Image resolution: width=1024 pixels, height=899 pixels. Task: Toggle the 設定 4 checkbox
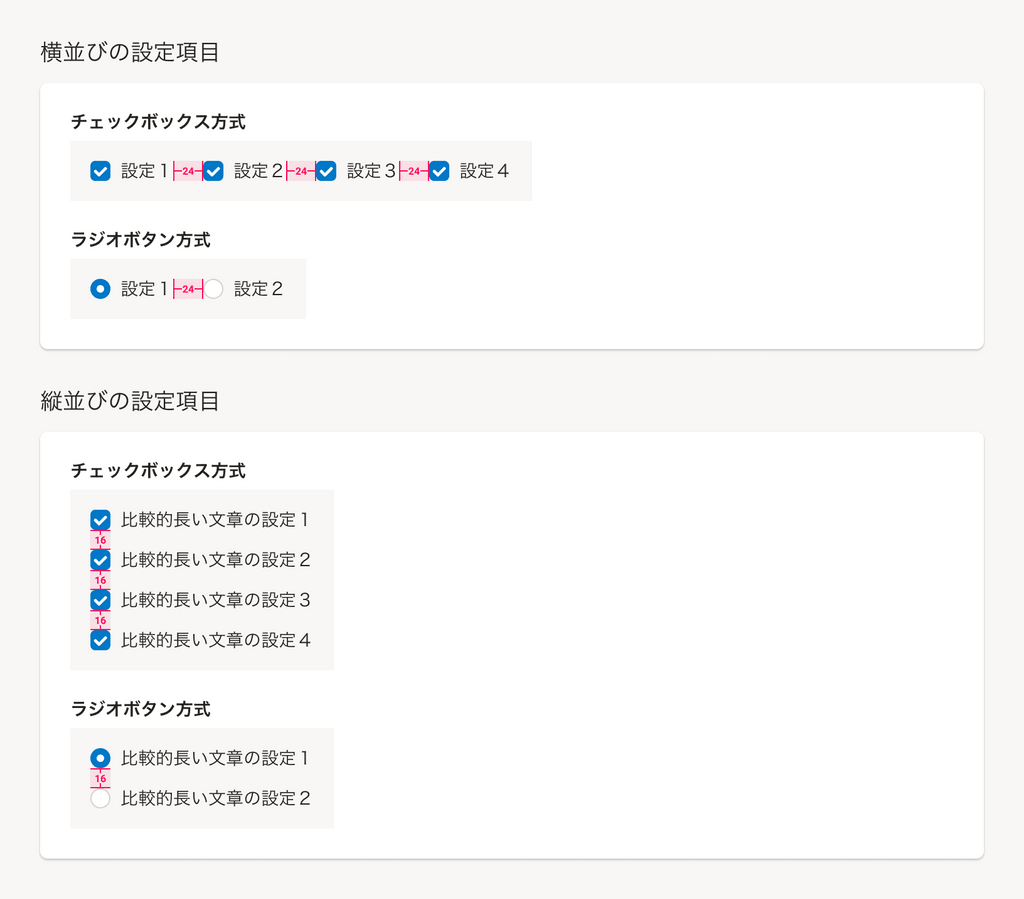(439, 171)
